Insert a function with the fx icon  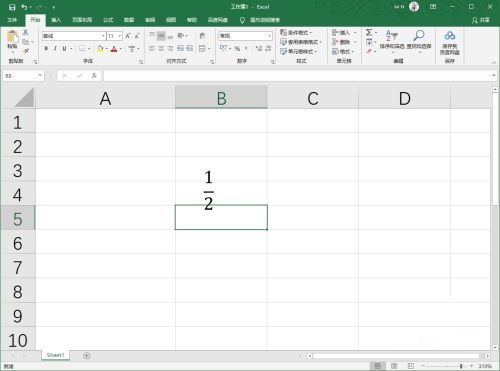[x=94, y=76]
